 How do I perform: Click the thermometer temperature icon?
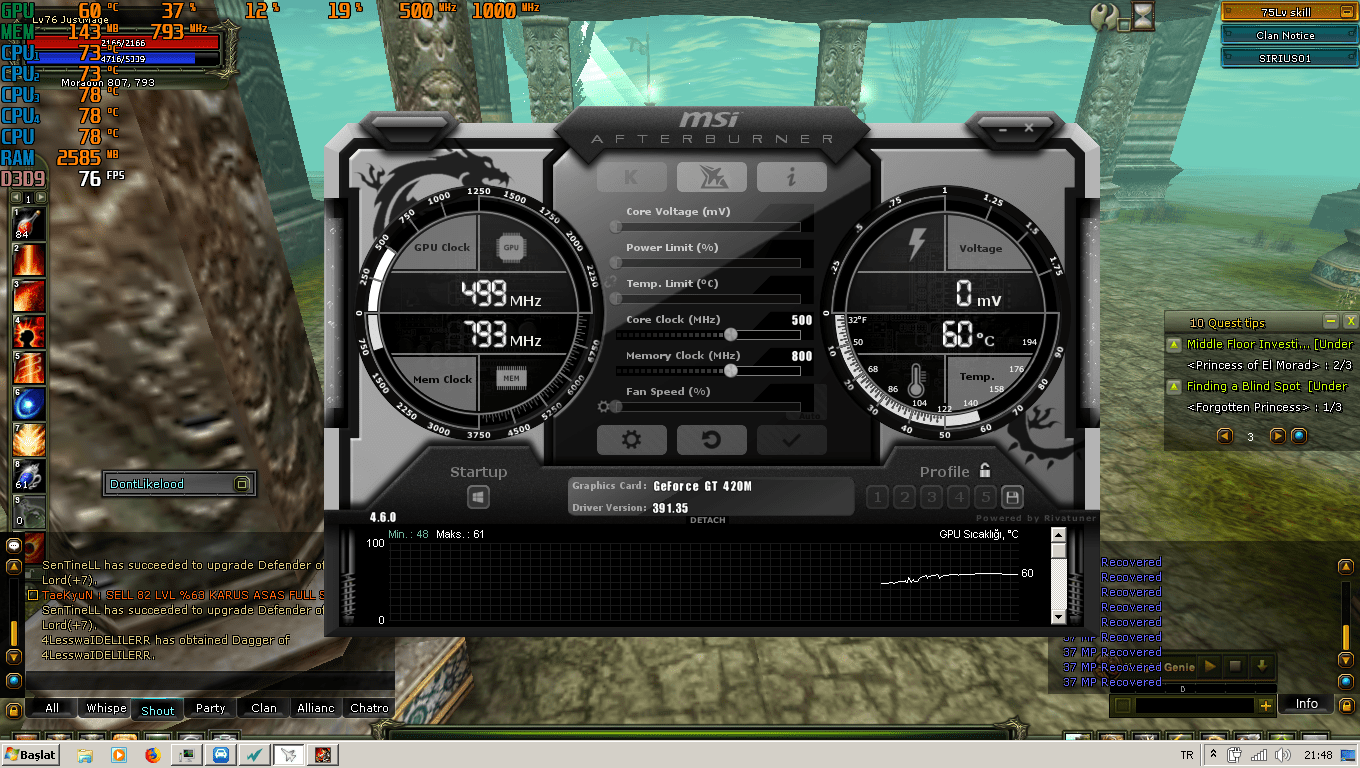(x=916, y=380)
